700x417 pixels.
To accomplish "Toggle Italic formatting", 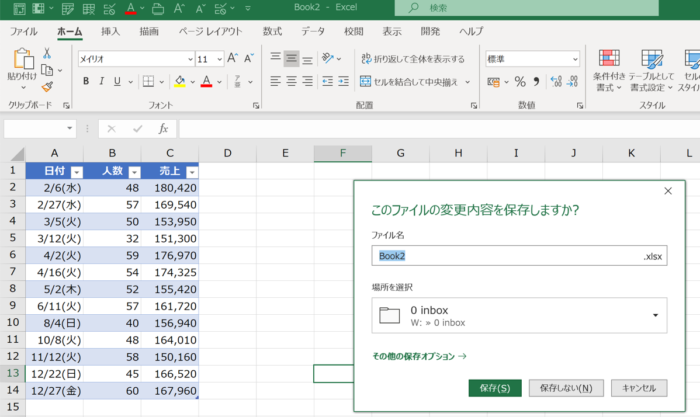I will 101,81.
